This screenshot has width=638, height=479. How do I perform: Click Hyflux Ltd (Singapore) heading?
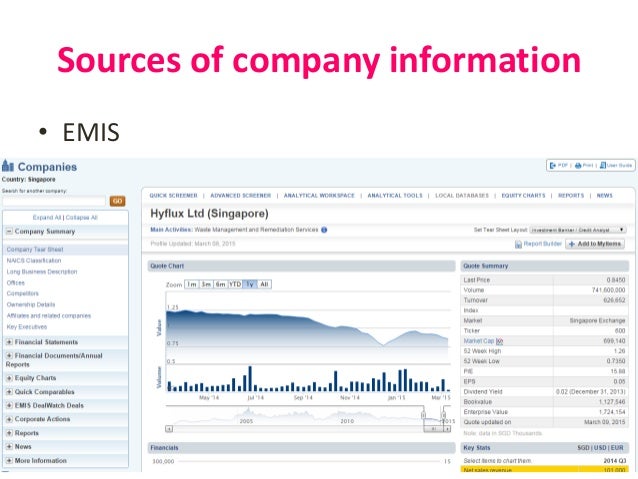[209, 214]
